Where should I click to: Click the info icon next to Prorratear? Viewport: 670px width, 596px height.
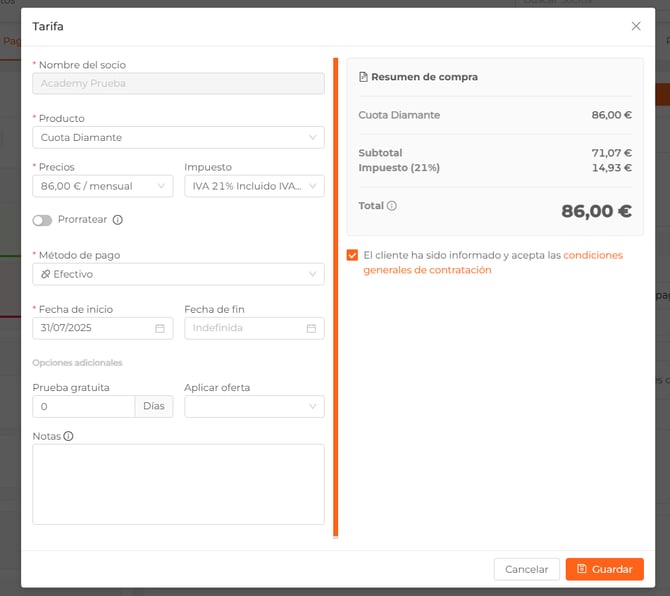pyautogui.click(x=118, y=220)
